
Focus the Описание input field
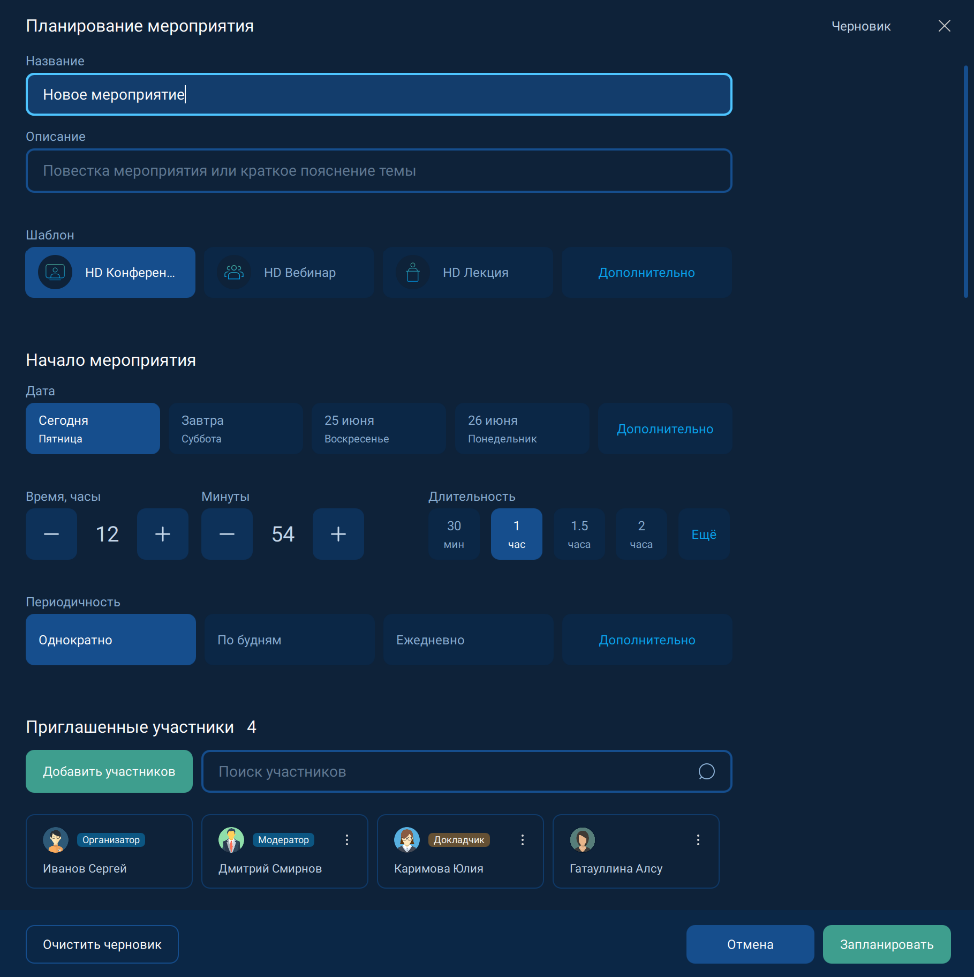[379, 171]
